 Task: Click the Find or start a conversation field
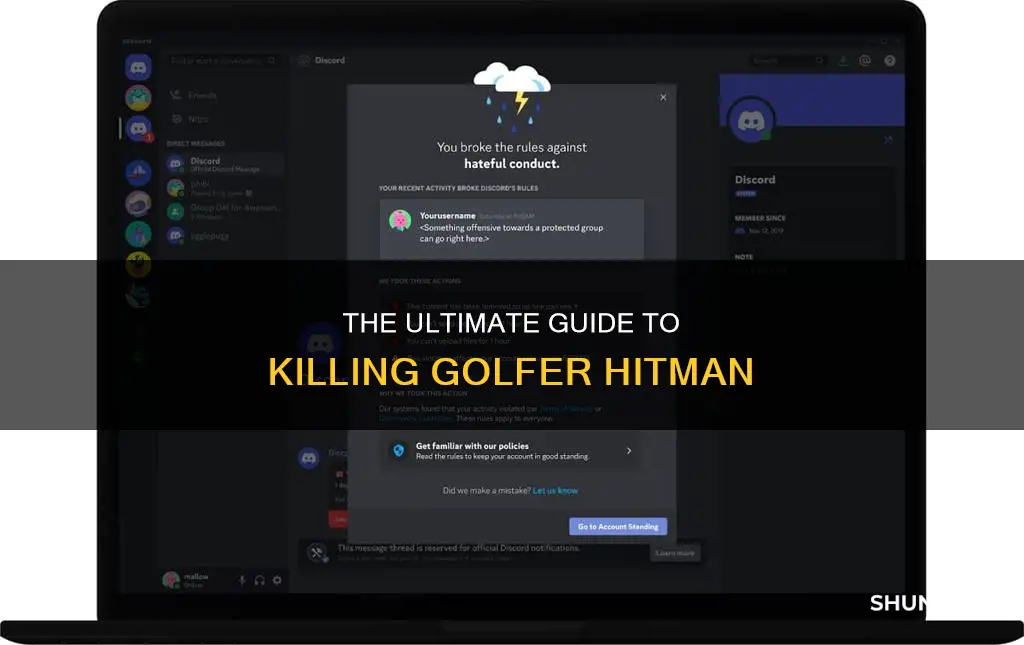tap(223, 61)
